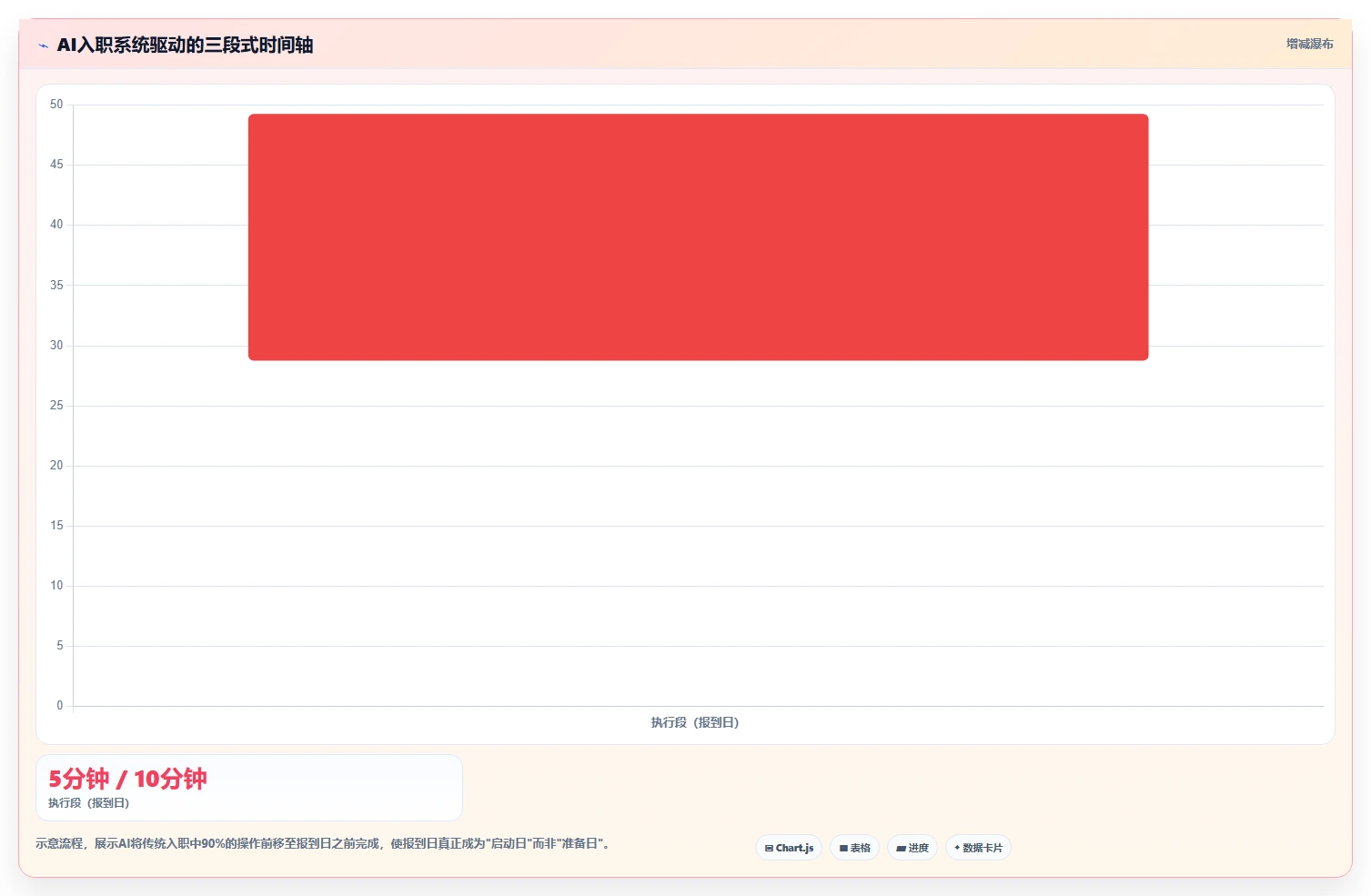Select the Chart.js pill tag
1371x896 pixels.
tap(789, 848)
